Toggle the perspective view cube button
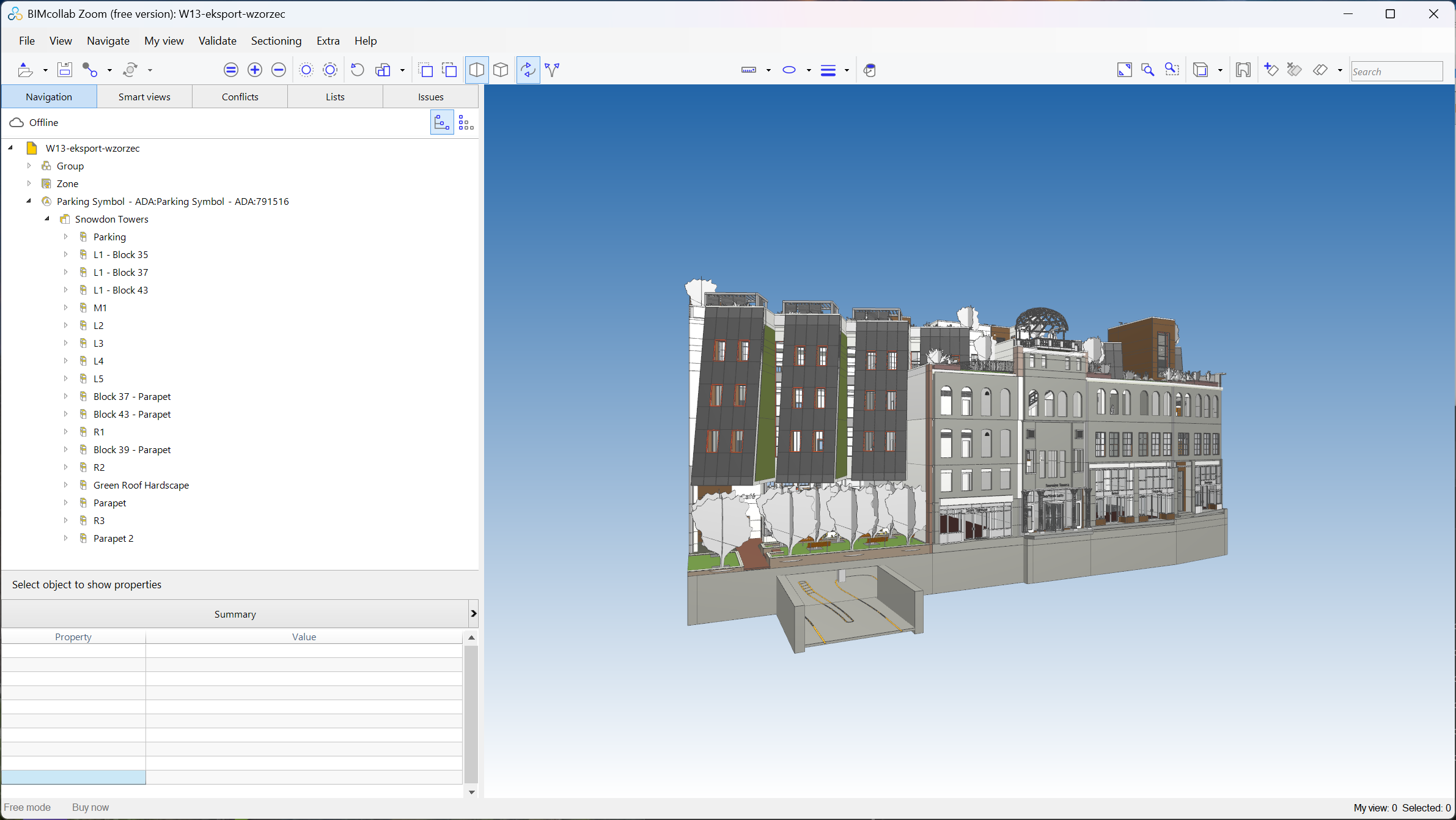 click(x=477, y=70)
